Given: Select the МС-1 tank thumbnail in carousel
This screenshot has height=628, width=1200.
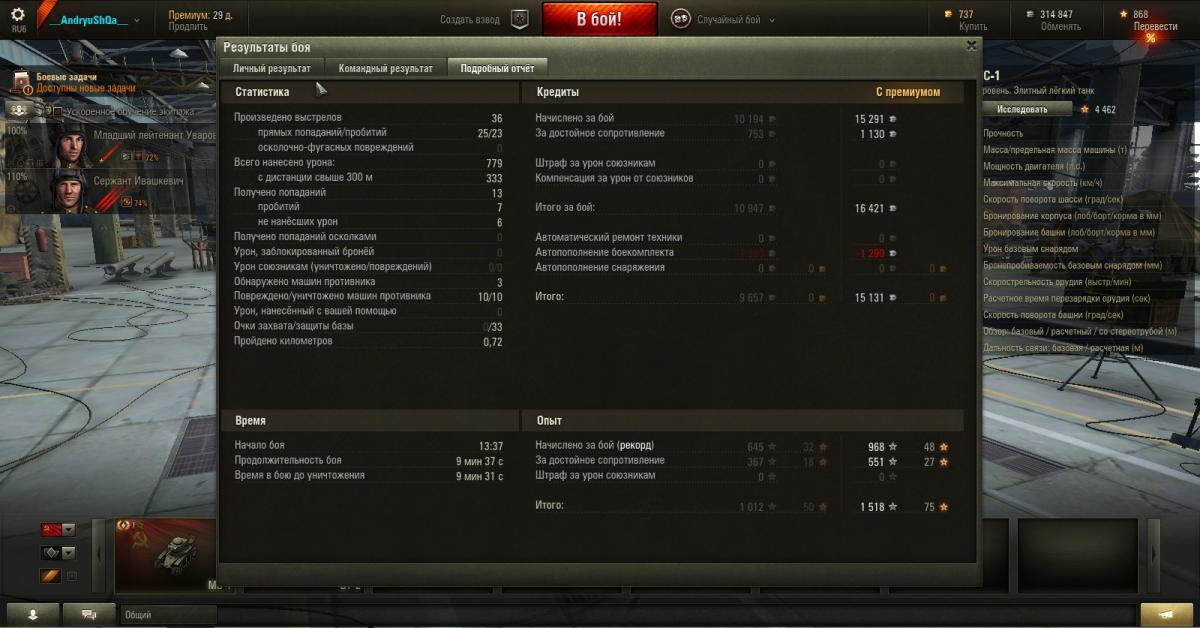Looking at the screenshot, I should coord(166,555).
